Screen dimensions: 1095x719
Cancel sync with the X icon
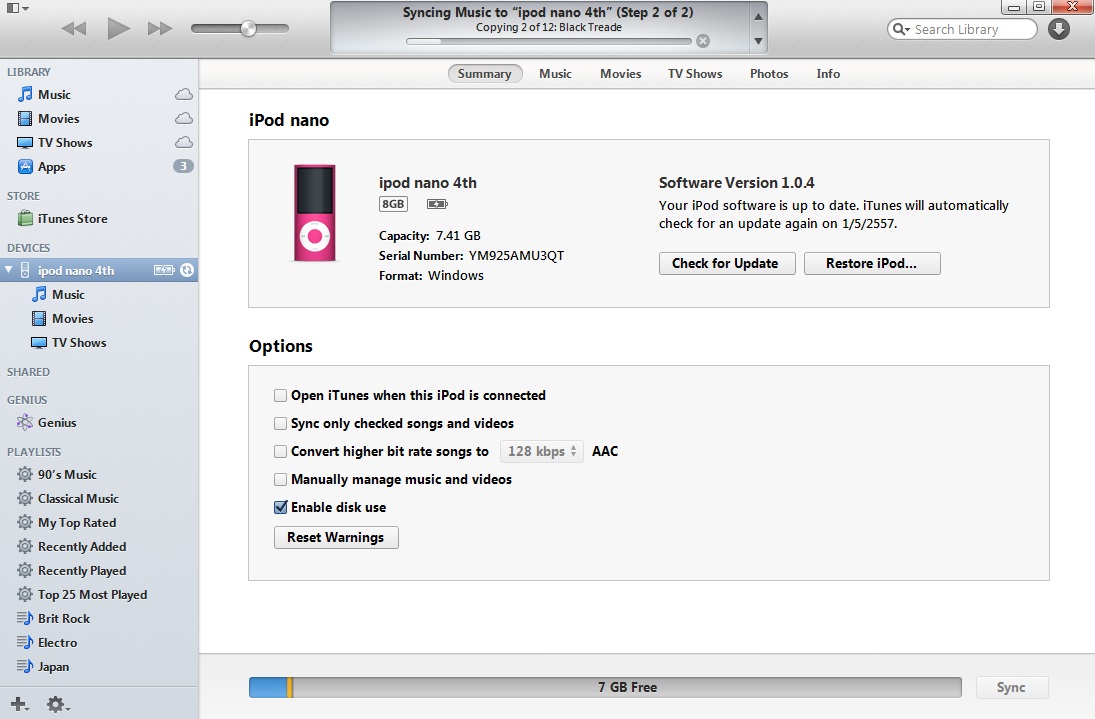coord(703,41)
